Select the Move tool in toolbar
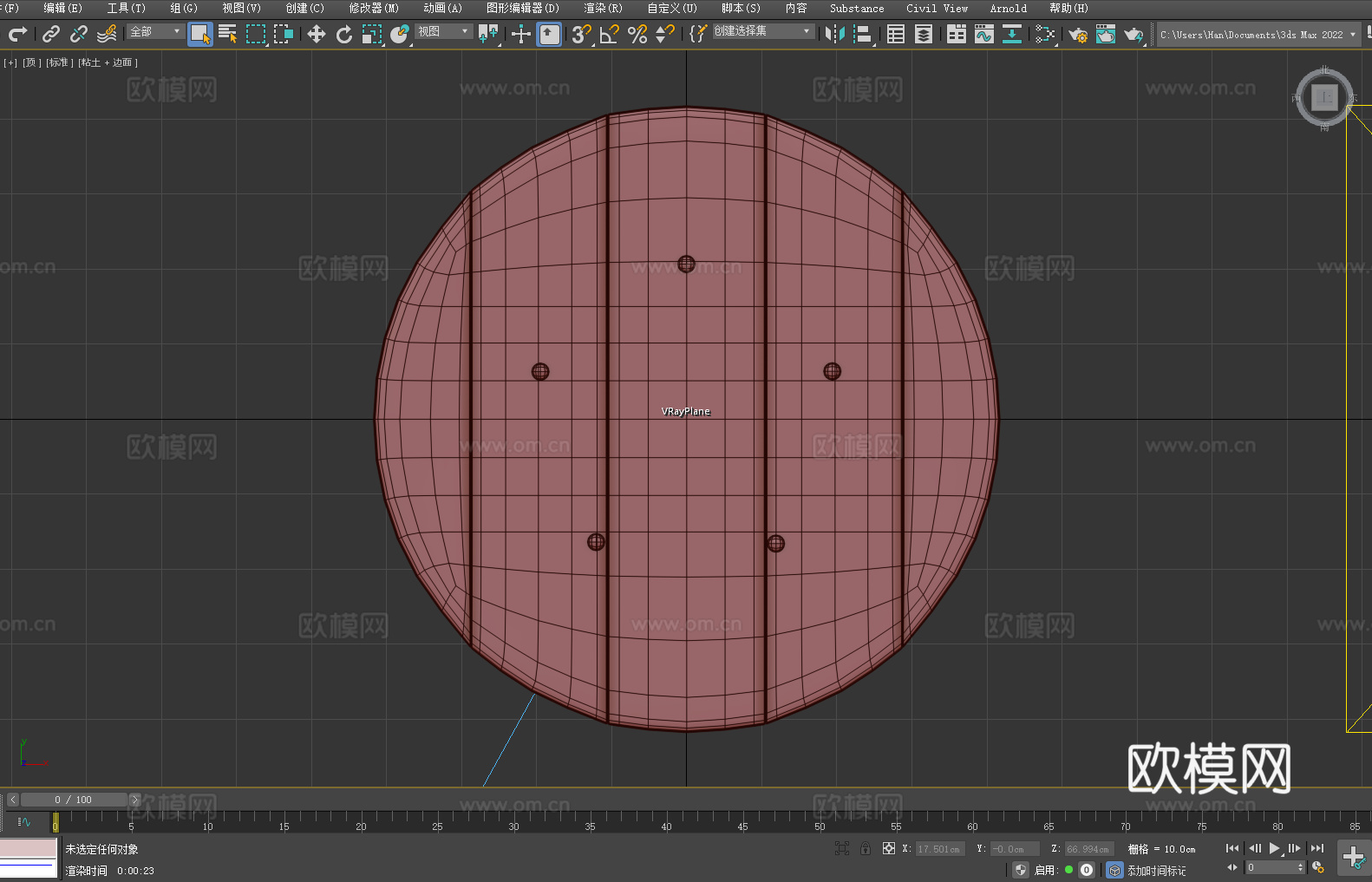The width and height of the screenshot is (1372, 882). (x=317, y=34)
